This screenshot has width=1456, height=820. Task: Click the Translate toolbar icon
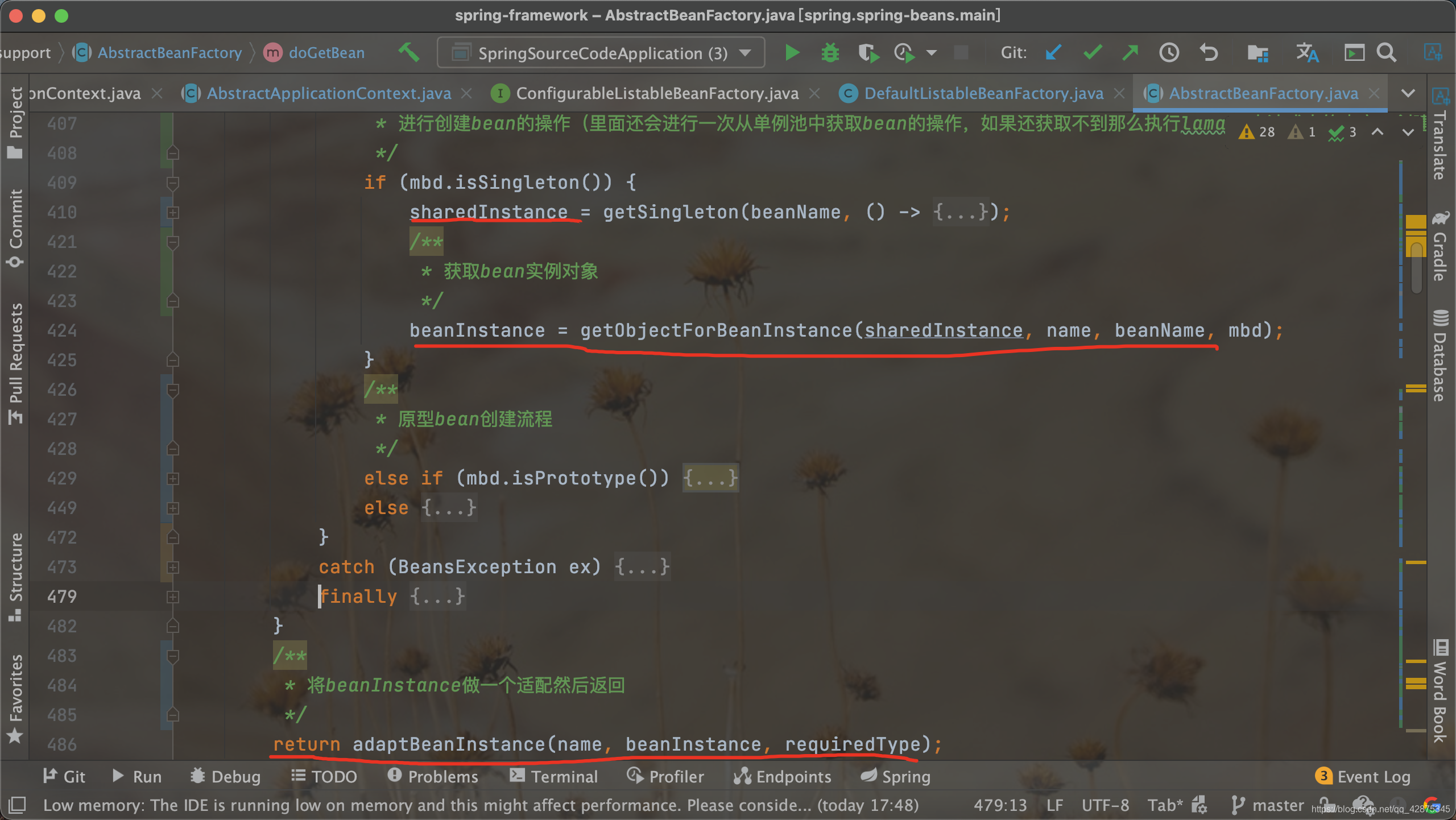1307,53
